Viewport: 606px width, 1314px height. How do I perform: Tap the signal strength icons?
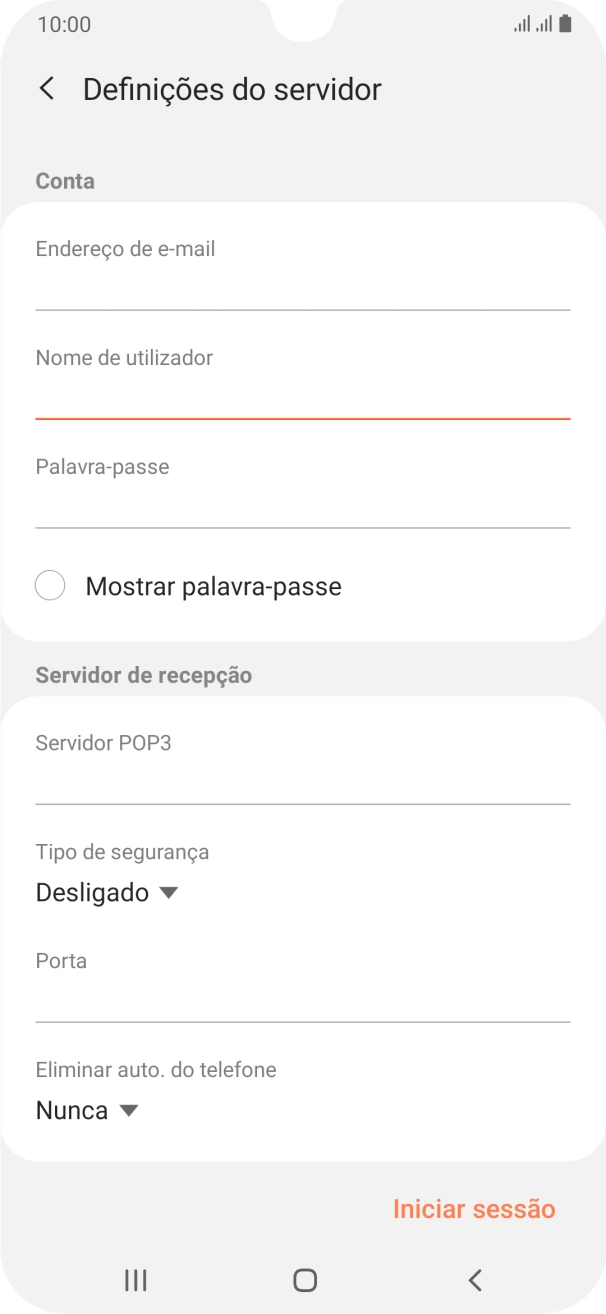pos(533,24)
